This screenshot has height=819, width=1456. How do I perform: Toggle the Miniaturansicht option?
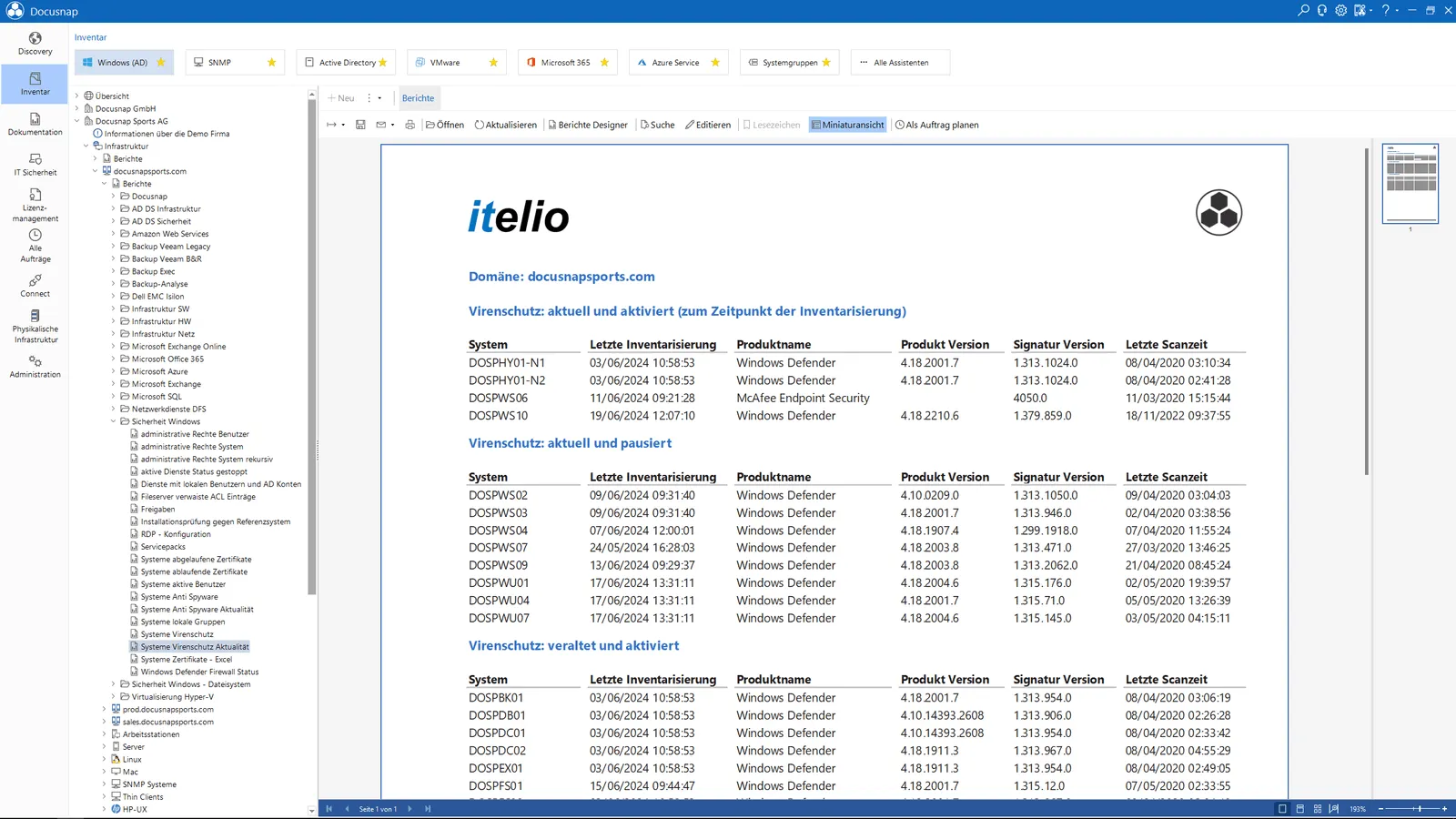[847, 125]
